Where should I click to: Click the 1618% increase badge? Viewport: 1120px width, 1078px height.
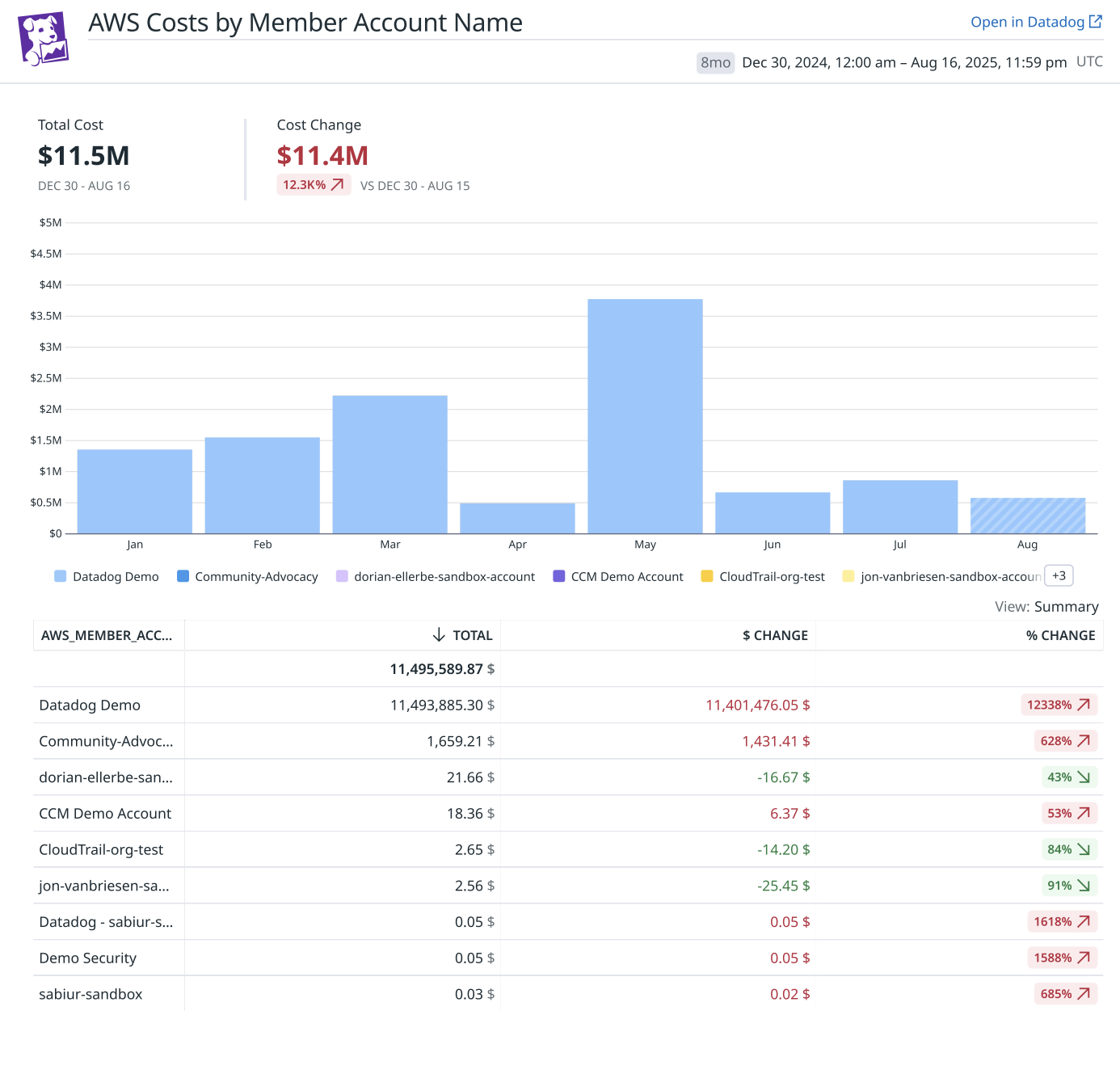tap(1063, 922)
